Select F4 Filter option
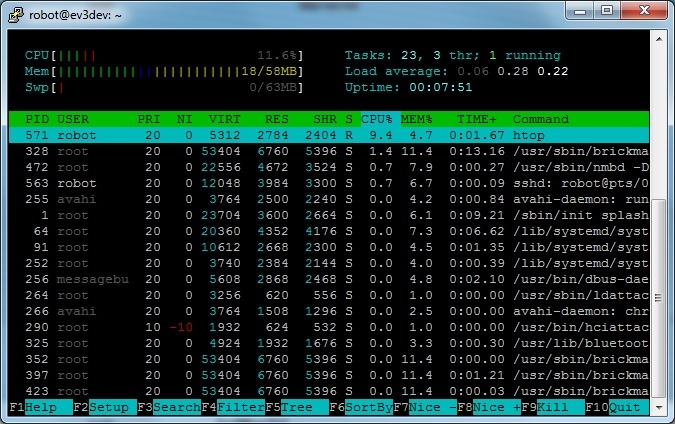The width and height of the screenshot is (675, 424). pos(233,407)
